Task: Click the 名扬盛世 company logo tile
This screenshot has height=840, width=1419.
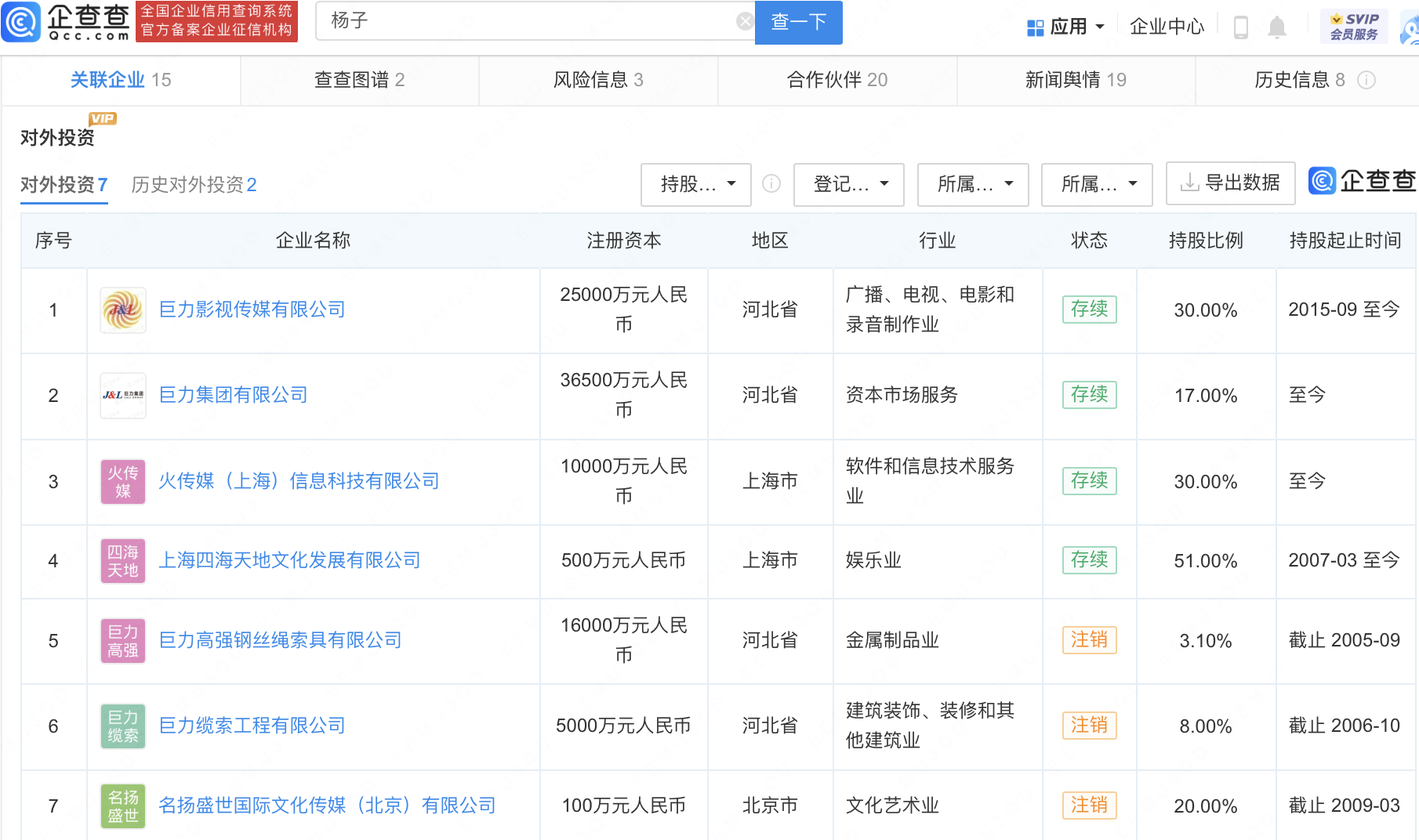Action: coord(123,806)
